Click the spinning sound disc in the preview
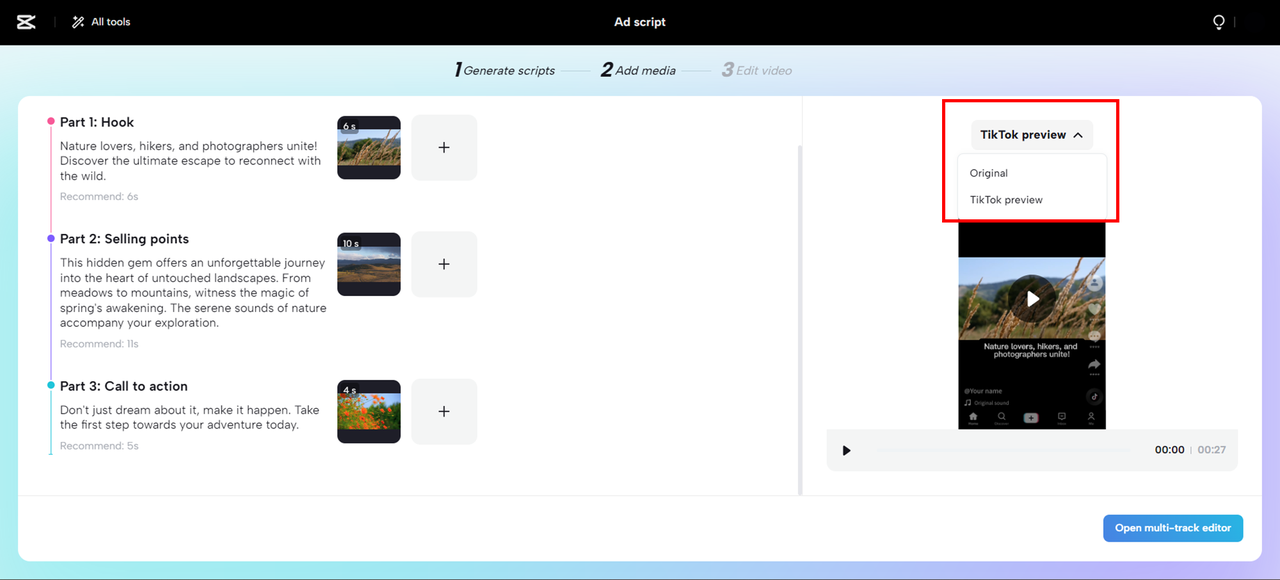The width and height of the screenshot is (1280, 580). click(x=1094, y=395)
